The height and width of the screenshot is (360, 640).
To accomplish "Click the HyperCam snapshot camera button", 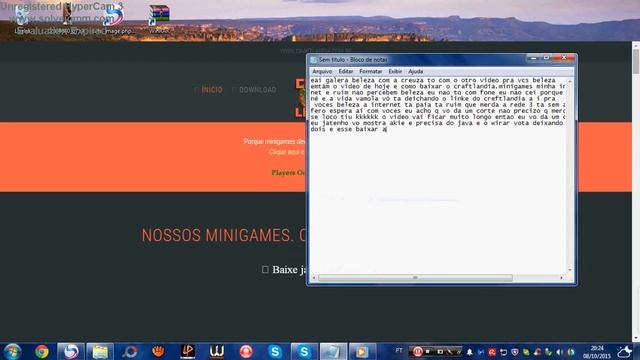I will coord(440,351).
